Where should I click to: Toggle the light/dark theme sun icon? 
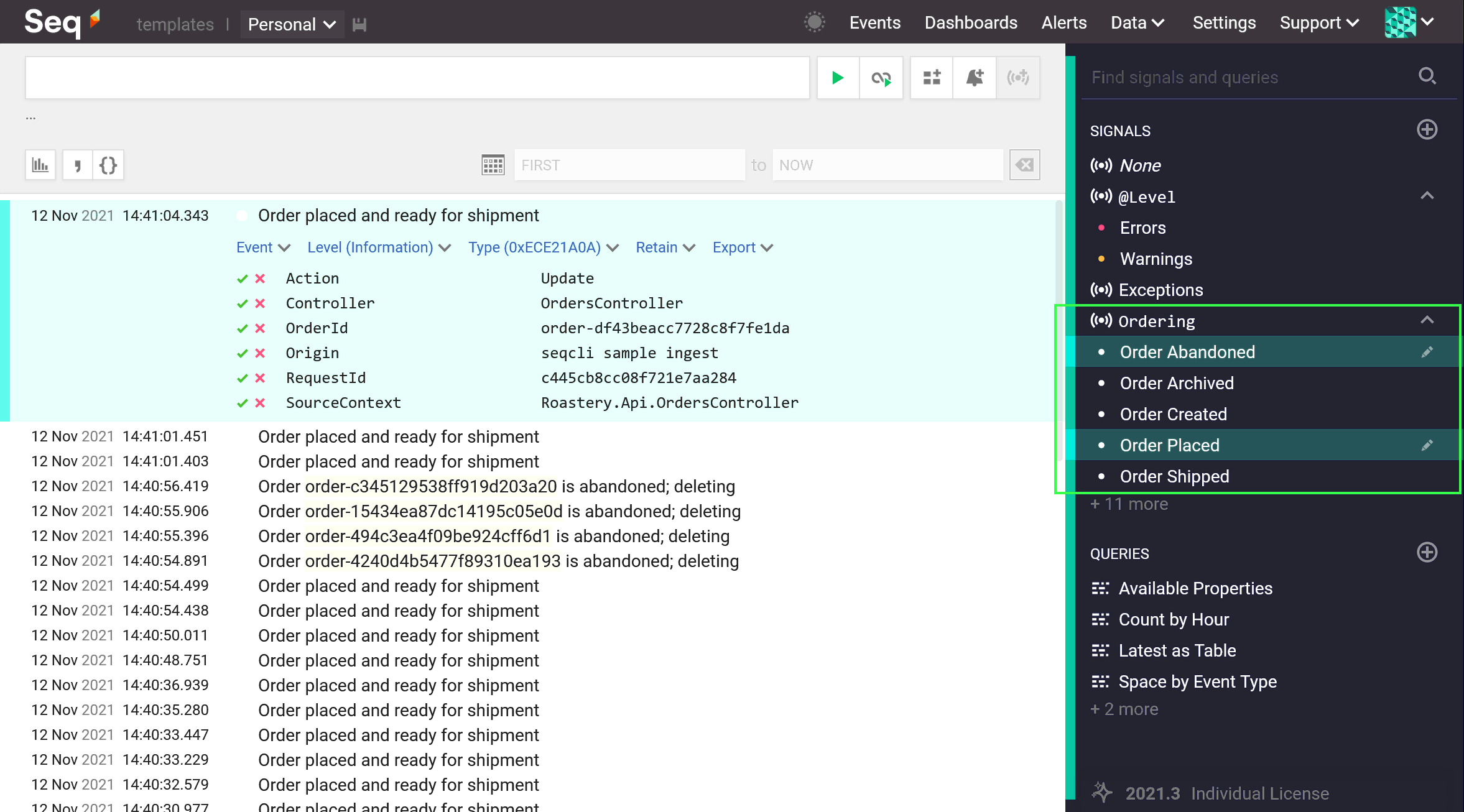click(814, 22)
